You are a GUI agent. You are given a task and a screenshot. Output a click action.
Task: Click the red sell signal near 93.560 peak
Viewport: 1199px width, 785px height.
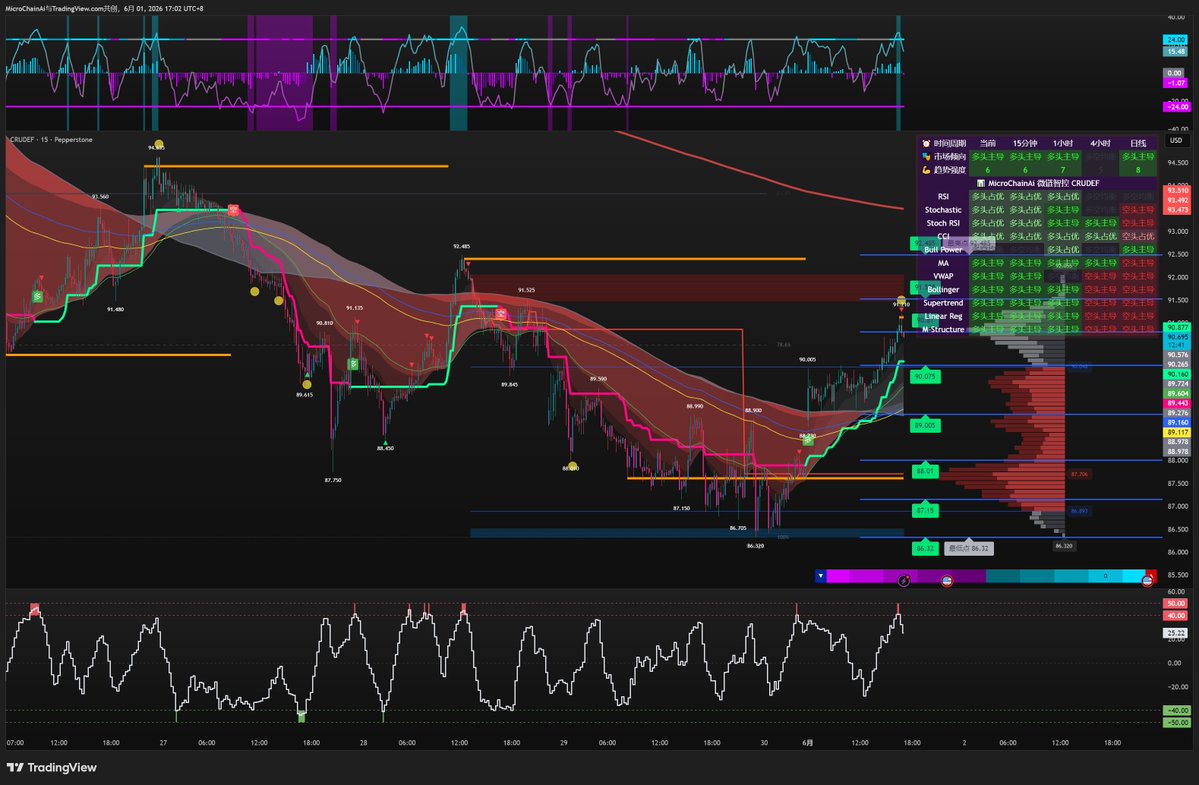(233, 209)
